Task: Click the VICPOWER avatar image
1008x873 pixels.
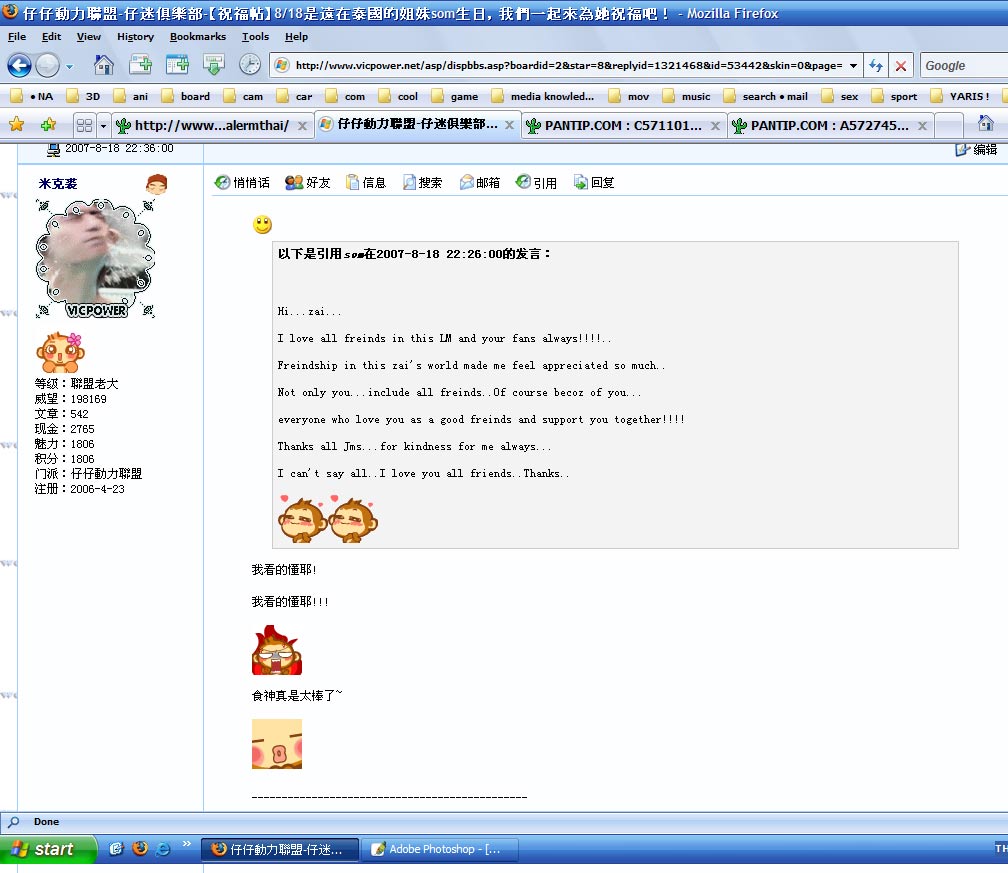Action: (x=95, y=258)
